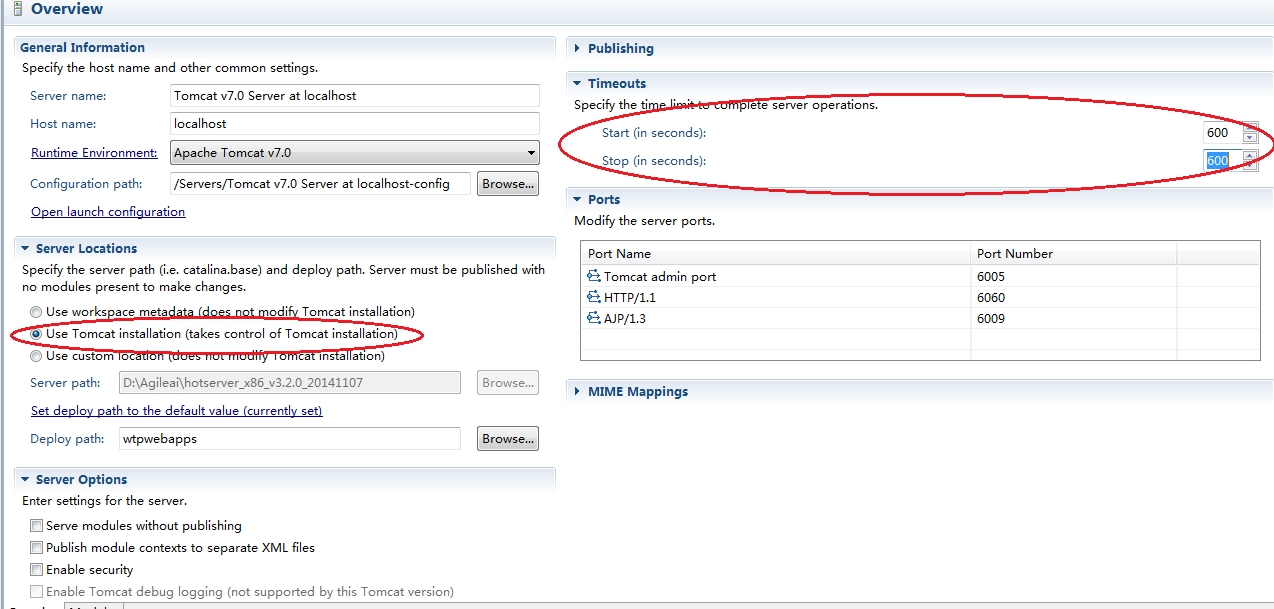This screenshot has height=609, width=1274.
Task: Expand the Publishing section
Action: pyautogui.click(x=578, y=48)
